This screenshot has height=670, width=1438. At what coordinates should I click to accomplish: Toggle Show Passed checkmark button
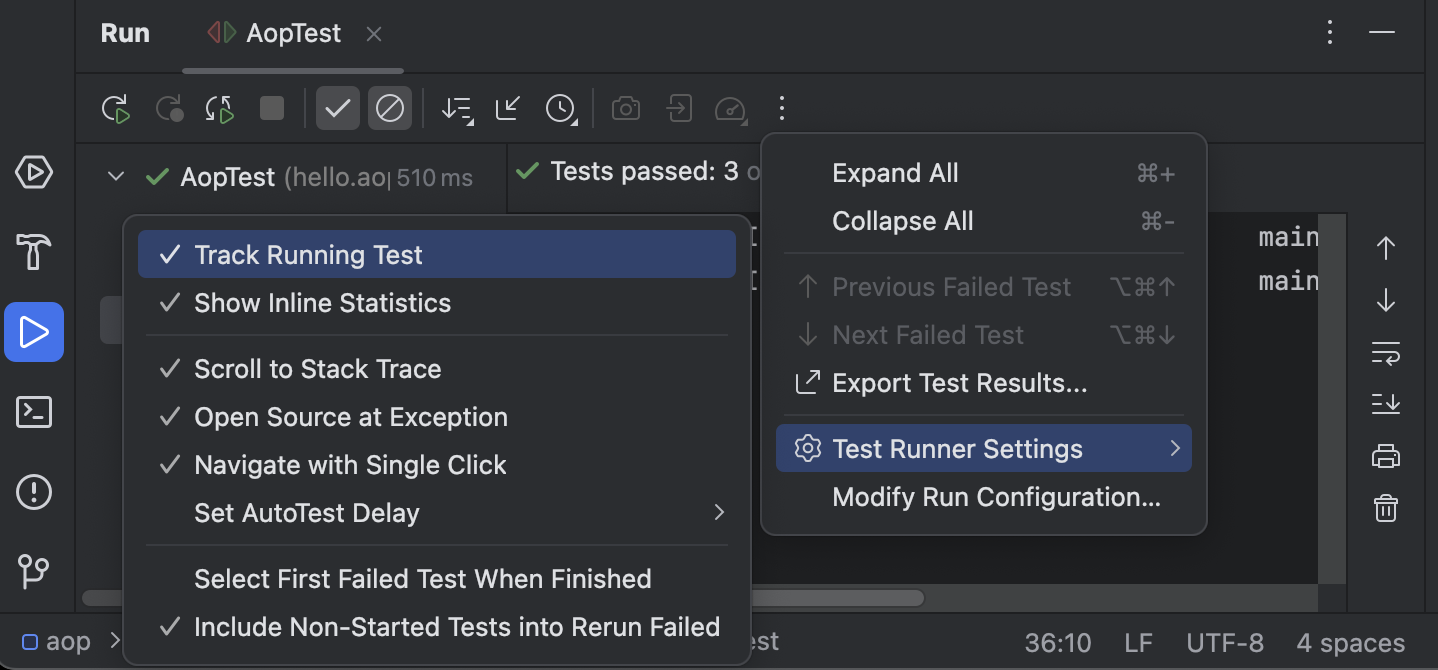pyautogui.click(x=338, y=108)
